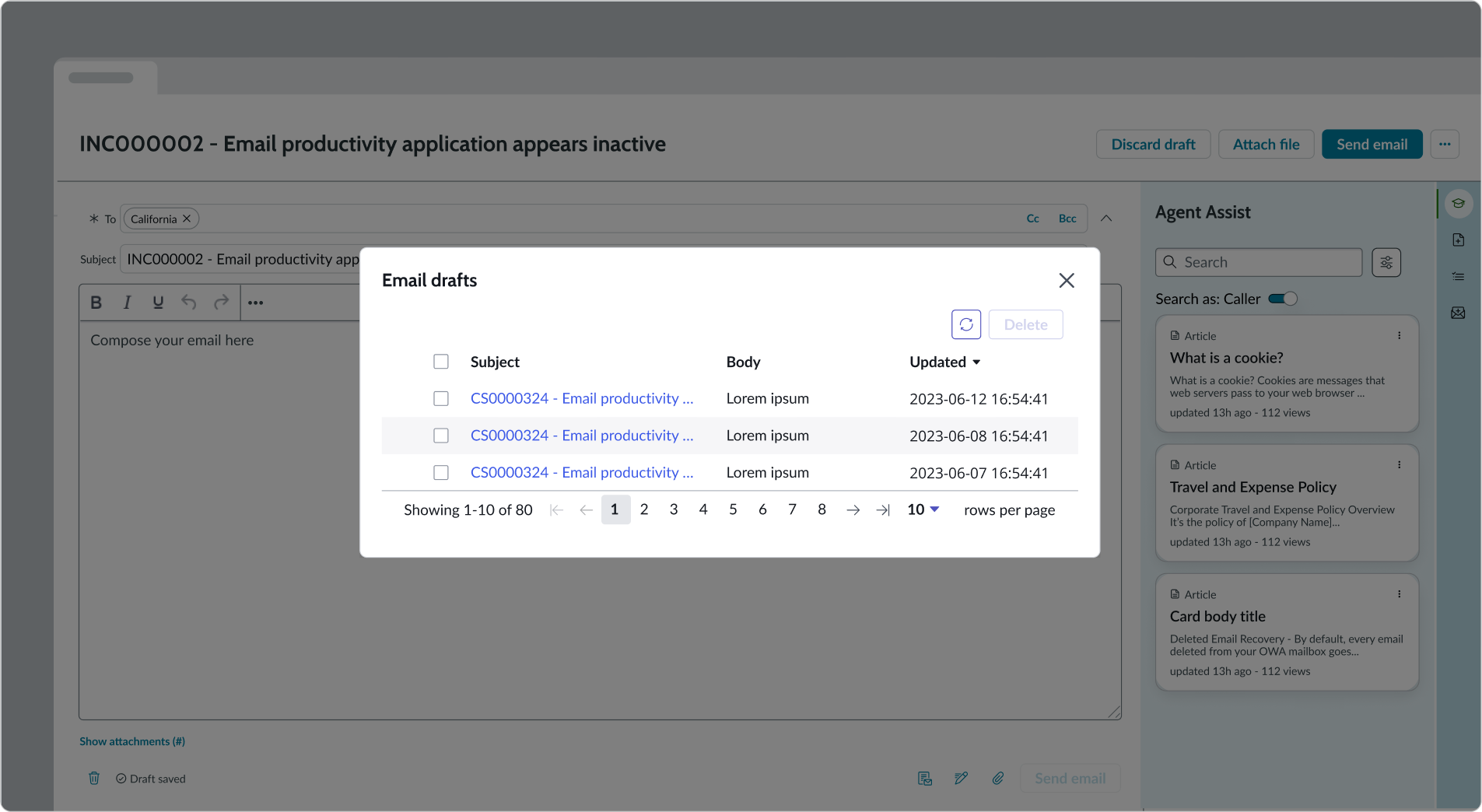Click in Compose your email body

600,520
